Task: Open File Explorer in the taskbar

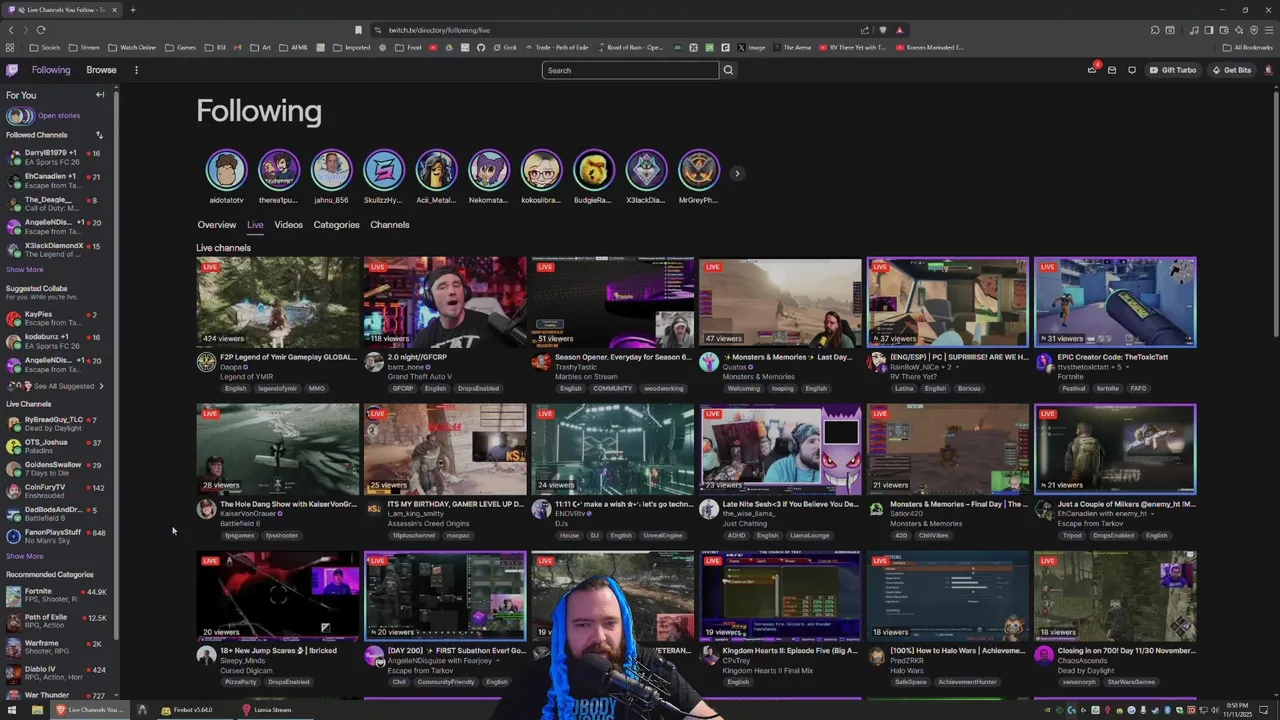Action: [x=37, y=710]
